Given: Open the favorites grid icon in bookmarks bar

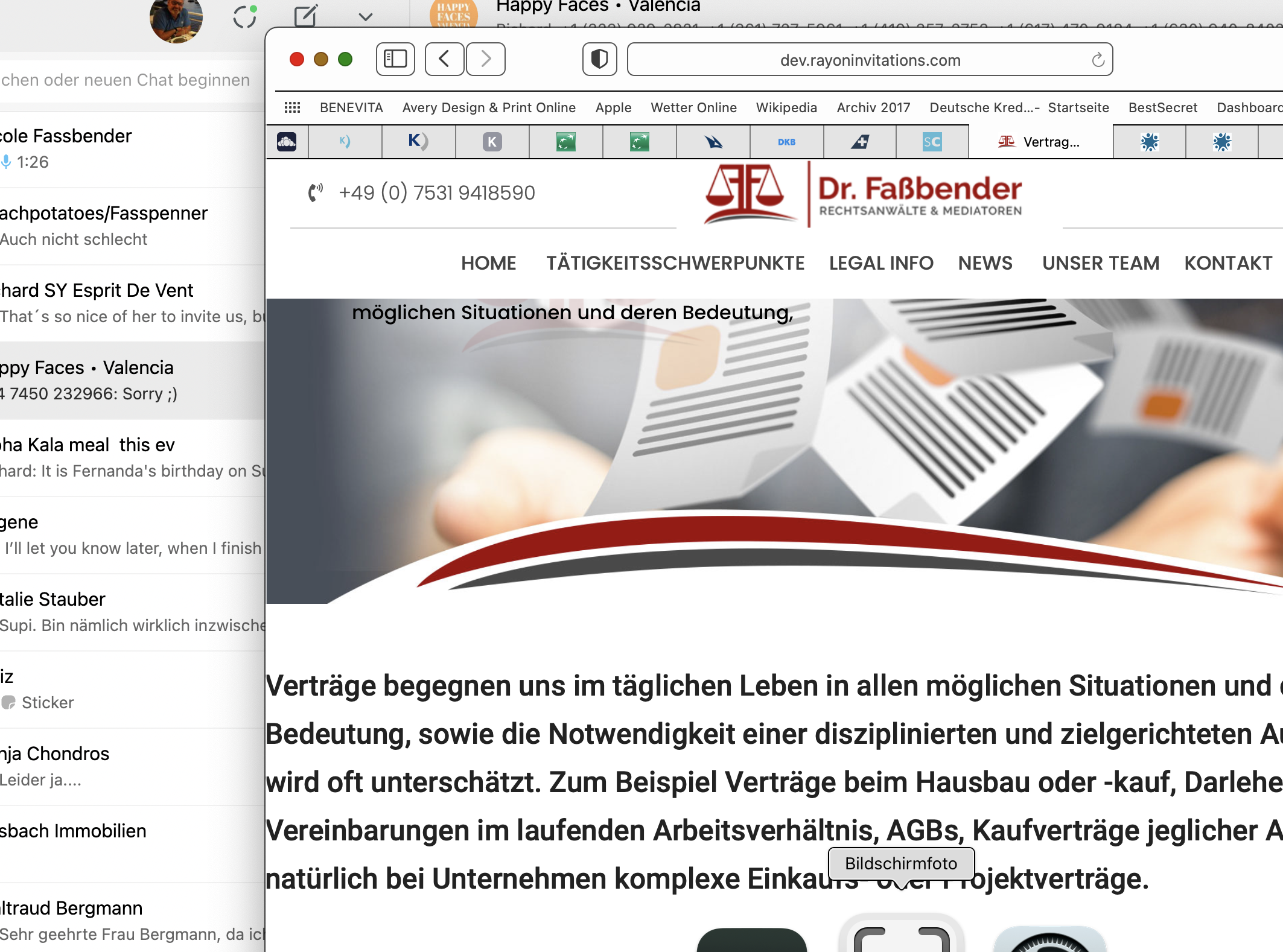Looking at the screenshot, I should (292, 107).
